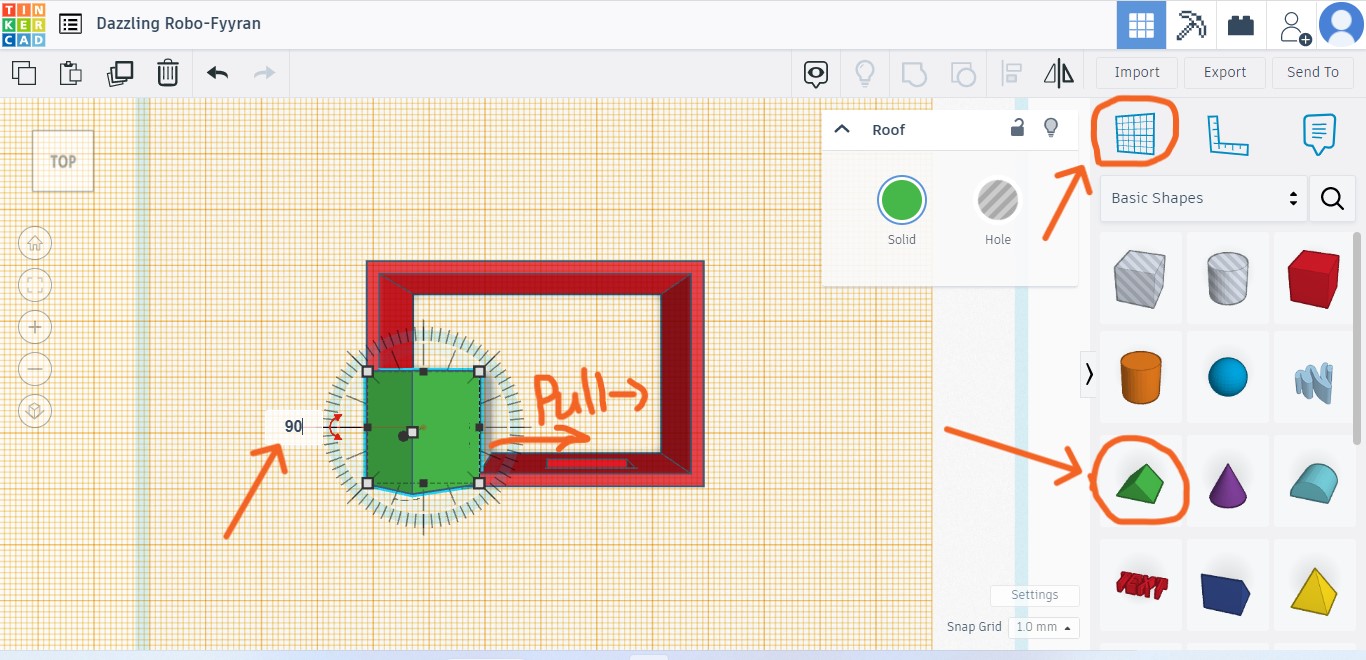Image resolution: width=1366 pixels, height=660 pixels.
Task: Pick the green Roof shape
Action: pyautogui.click(x=1141, y=483)
